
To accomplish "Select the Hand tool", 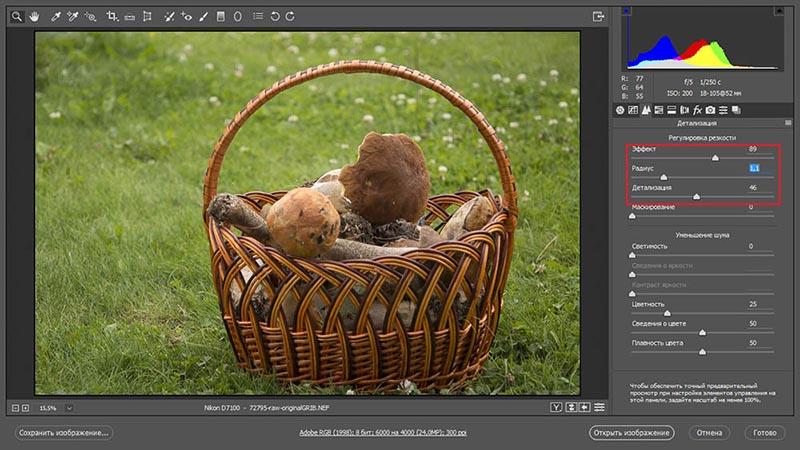I will (x=34, y=16).
